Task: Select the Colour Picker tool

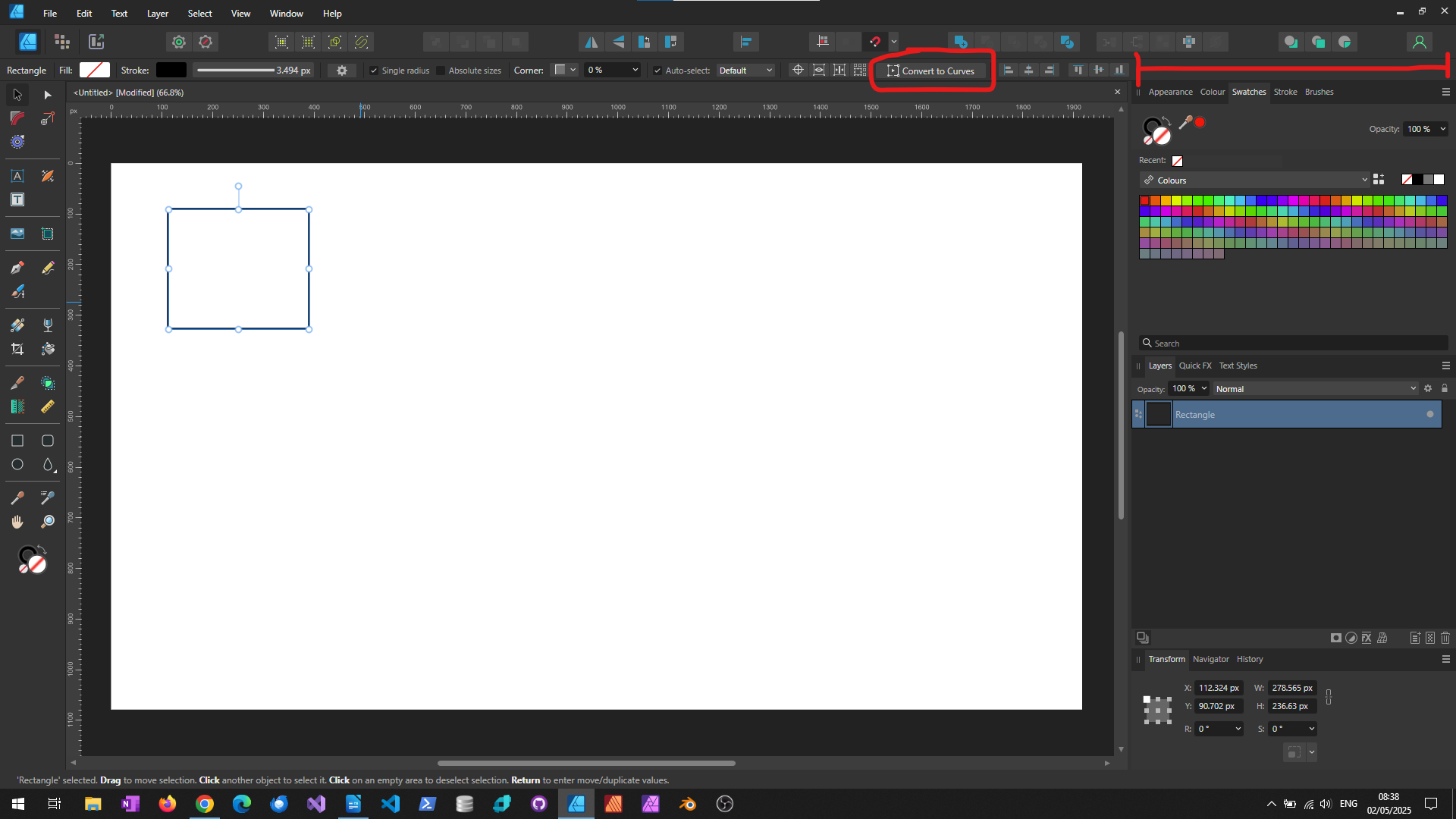Action: tap(17, 497)
